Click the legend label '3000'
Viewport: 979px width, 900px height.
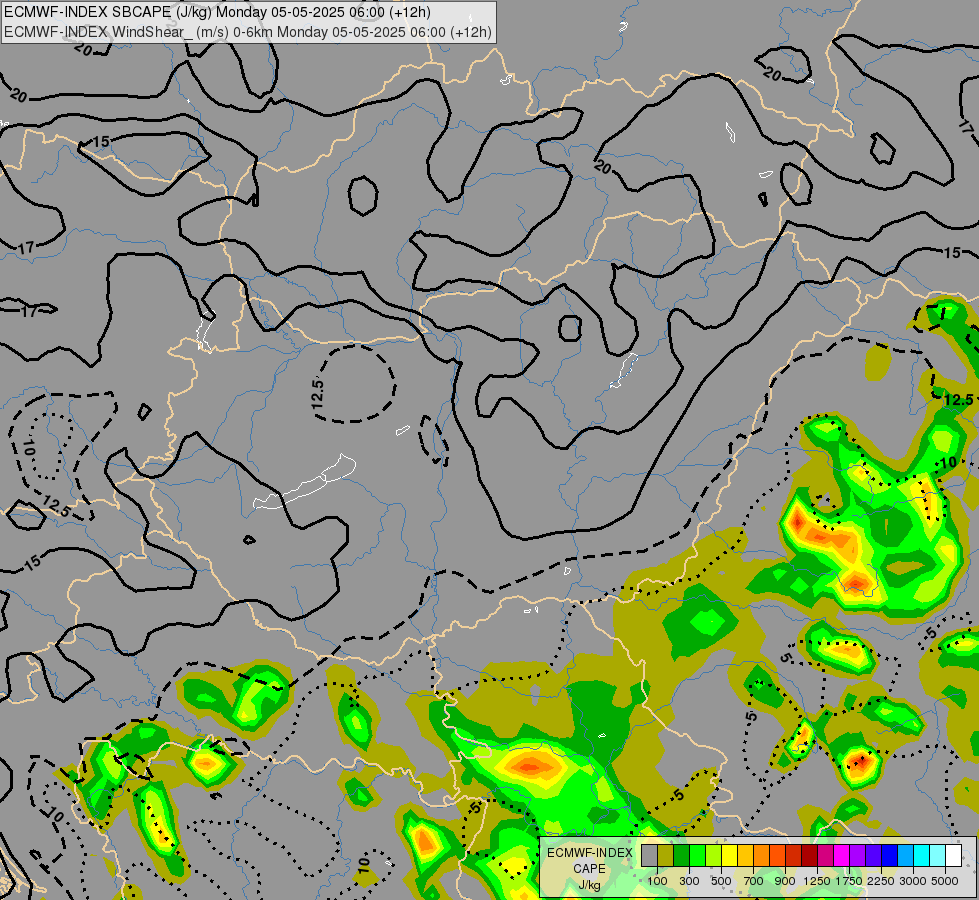click(x=913, y=881)
